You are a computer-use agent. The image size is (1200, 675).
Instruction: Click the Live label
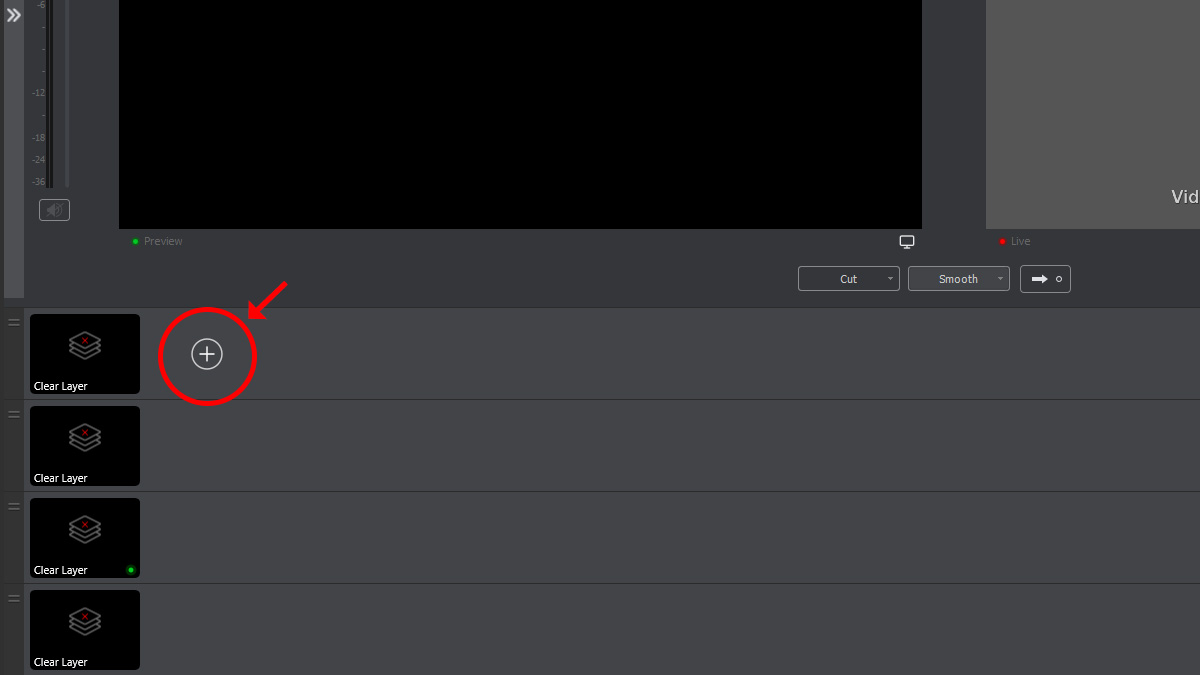pos(1020,241)
